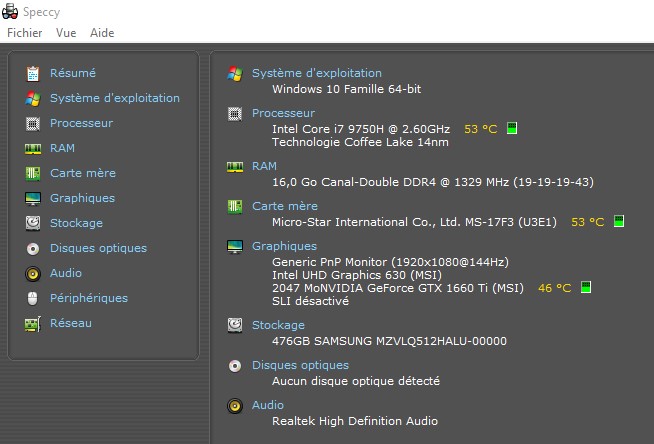Click the RAM module icon in sidebar
This screenshot has height=444, width=654.
[33, 148]
